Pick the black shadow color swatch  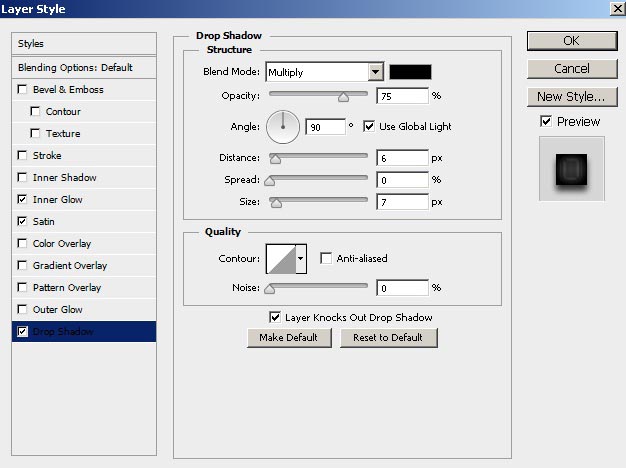click(x=410, y=72)
